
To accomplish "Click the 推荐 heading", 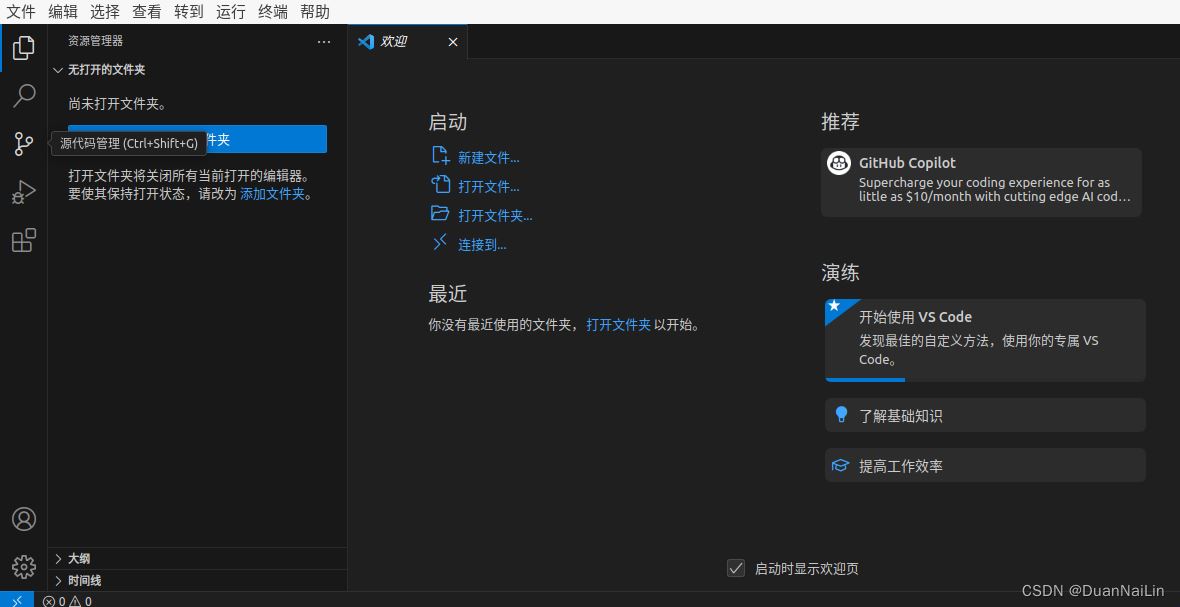I will click(x=841, y=122).
